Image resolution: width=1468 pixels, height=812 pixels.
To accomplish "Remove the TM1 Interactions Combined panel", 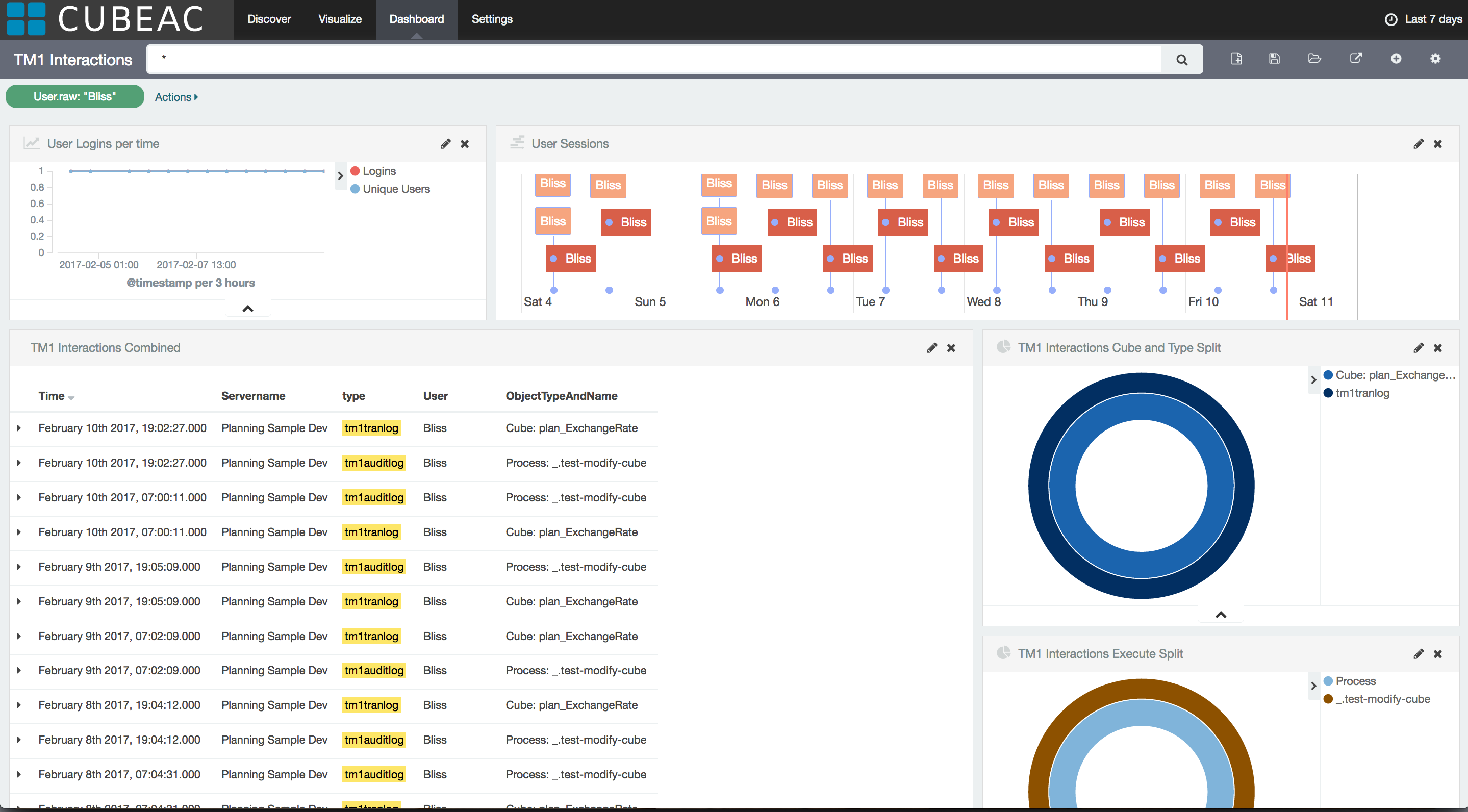I will point(951,348).
